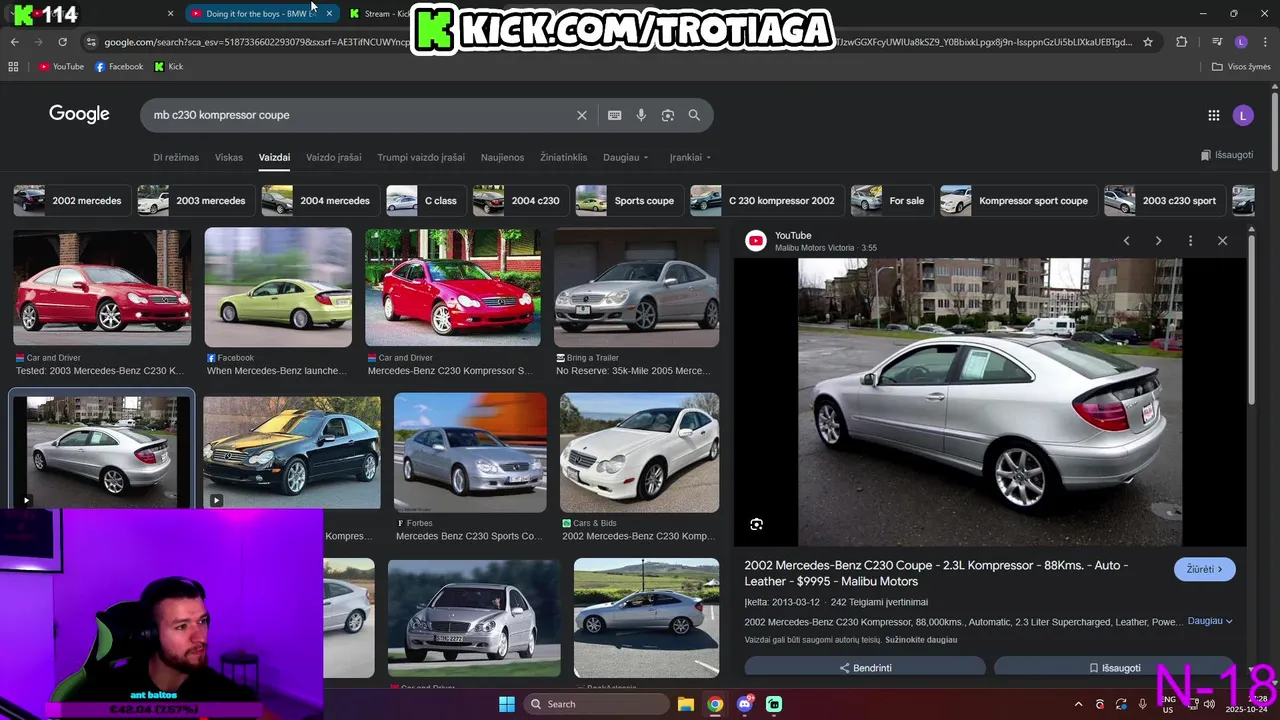Open the Forbes silver coupe thumbnail
This screenshot has width=1280, height=720.
pyautogui.click(x=470, y=452)
